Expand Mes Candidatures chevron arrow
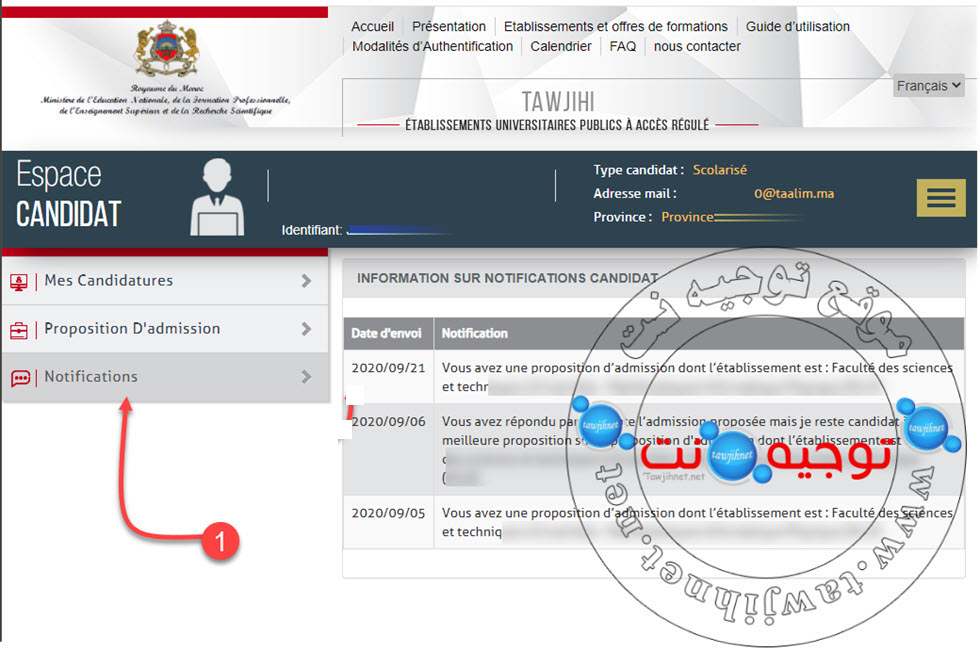980x653 pixels. pos(306,281)
